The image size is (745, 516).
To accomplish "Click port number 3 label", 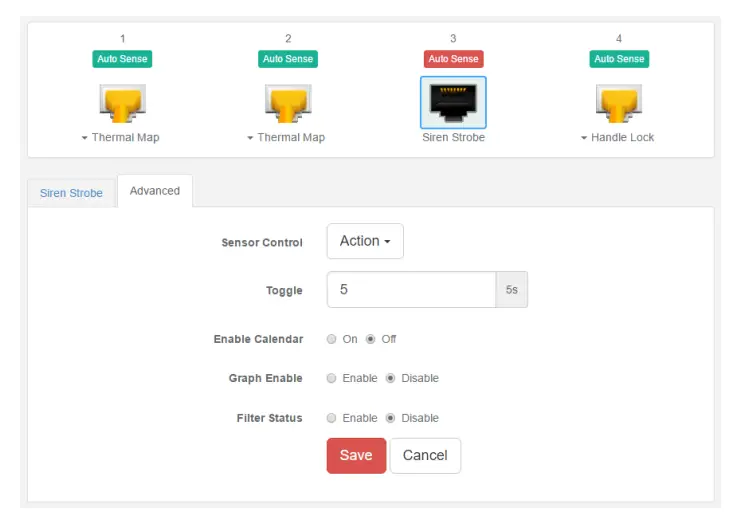I will pos(453,38).
